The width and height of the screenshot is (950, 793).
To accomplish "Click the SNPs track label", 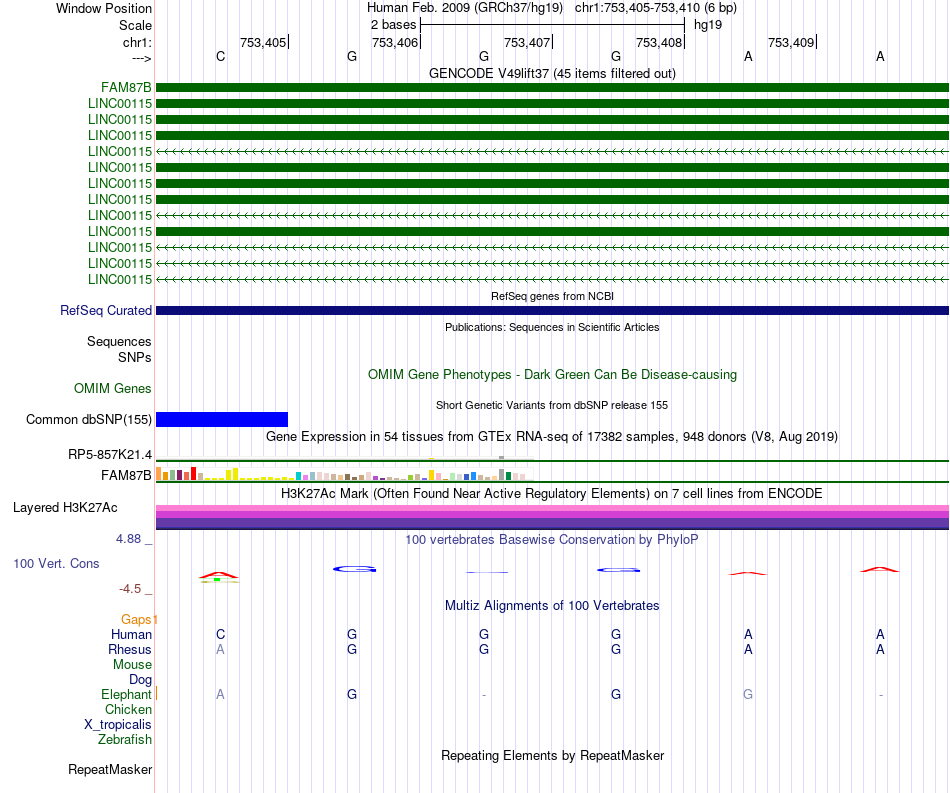I will pos(135,357).
